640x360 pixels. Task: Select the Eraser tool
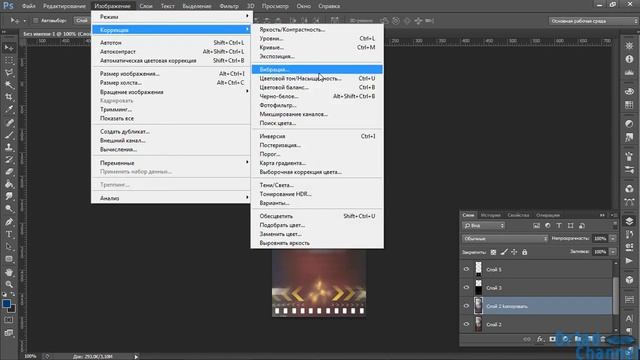pos(9,171)
